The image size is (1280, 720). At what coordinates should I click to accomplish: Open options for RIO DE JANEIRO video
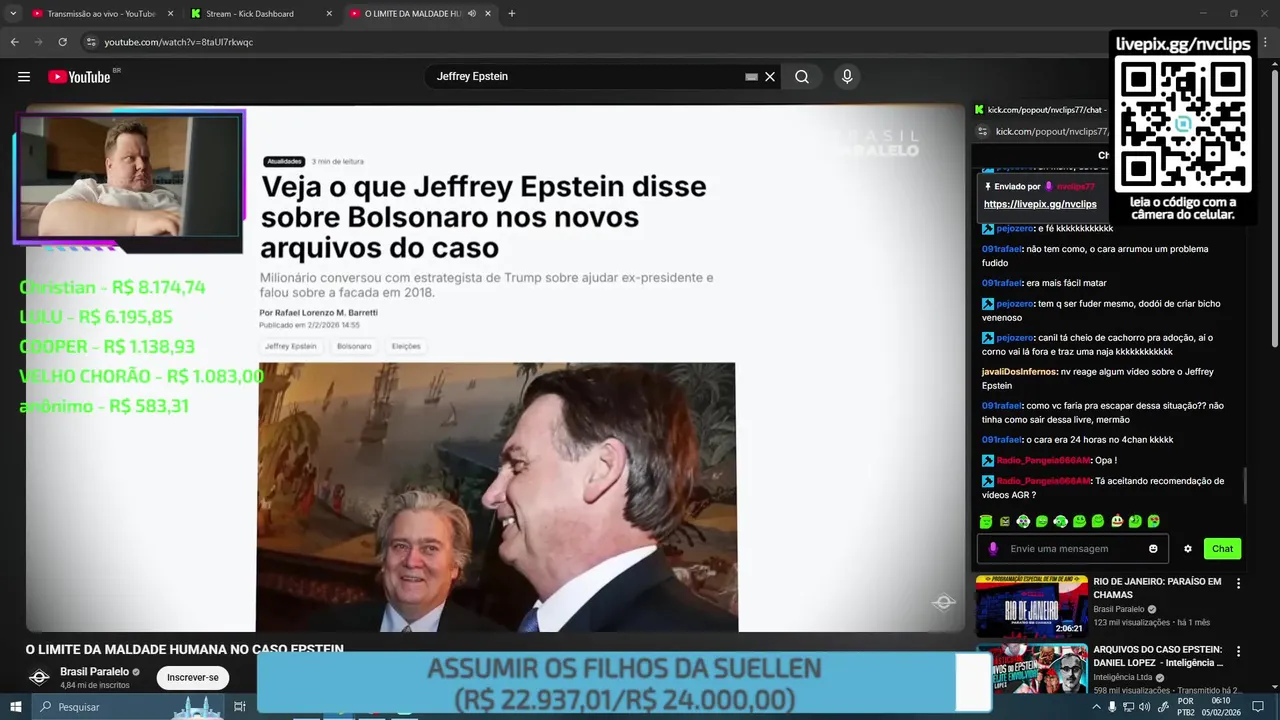pyautogui.click(x=1238, y=583)
